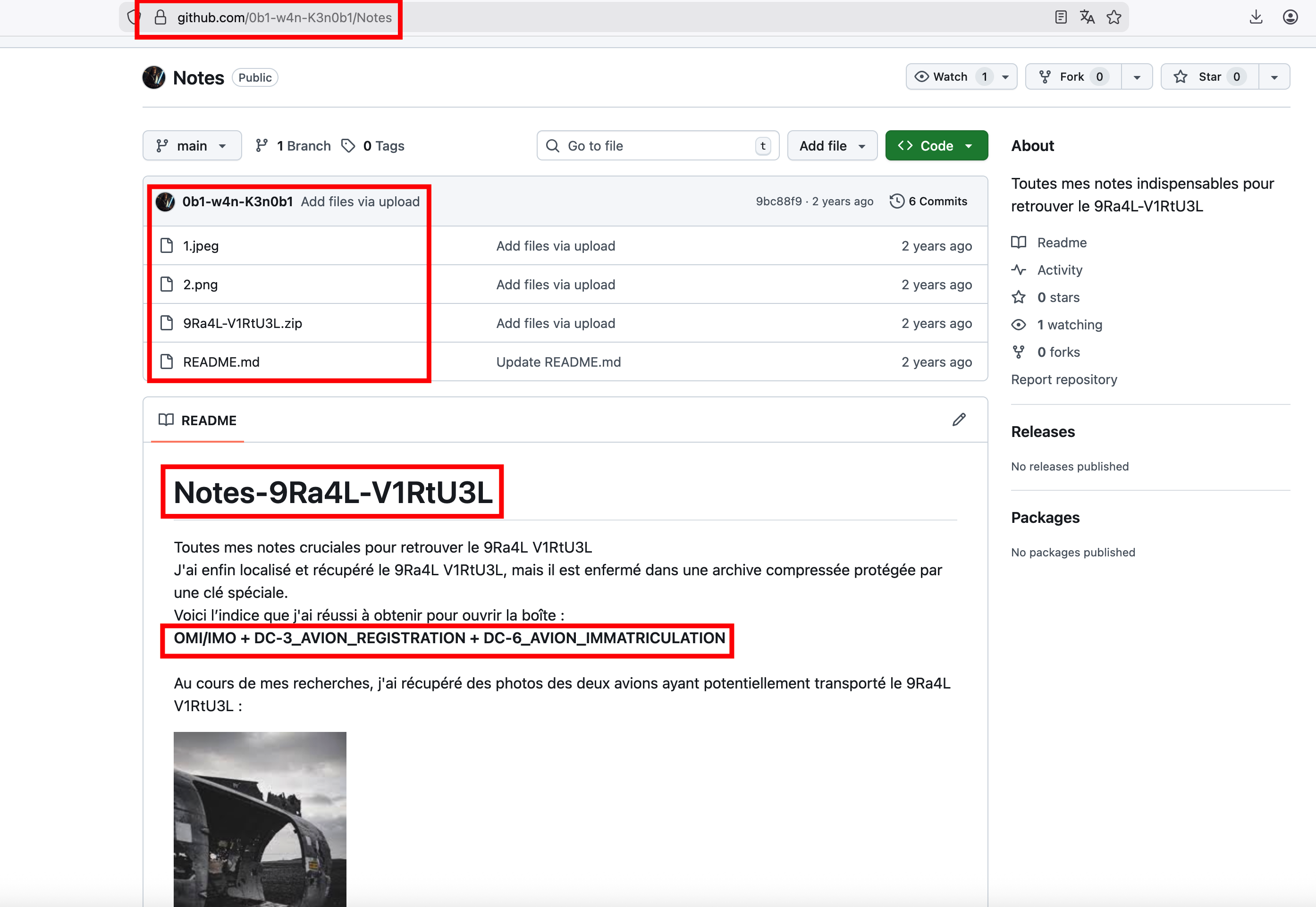This screenshot has width=1316, height=907.
Task: Click the Report repository link
Action: 1063,379
